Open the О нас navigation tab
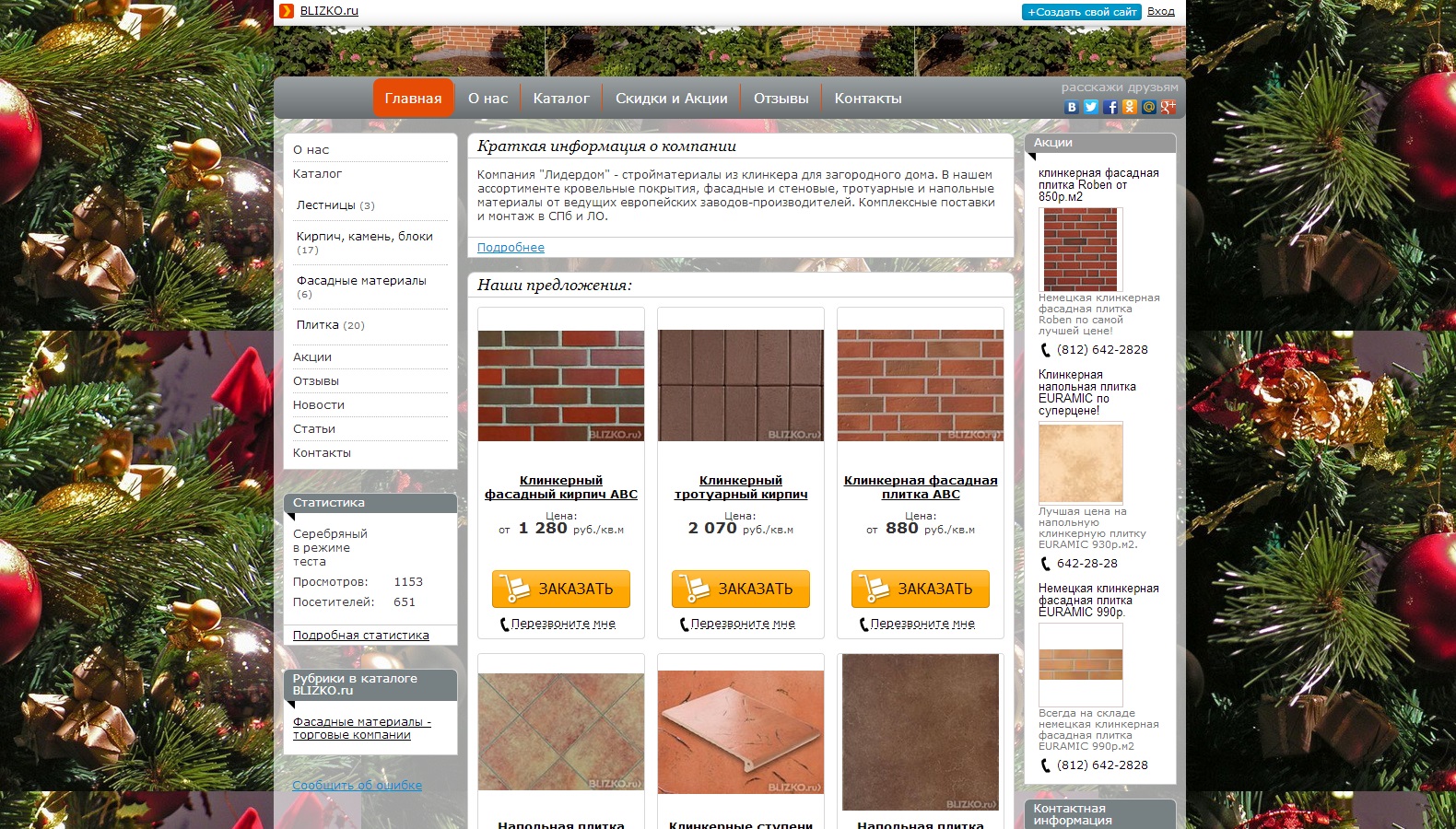 point(487,98)
